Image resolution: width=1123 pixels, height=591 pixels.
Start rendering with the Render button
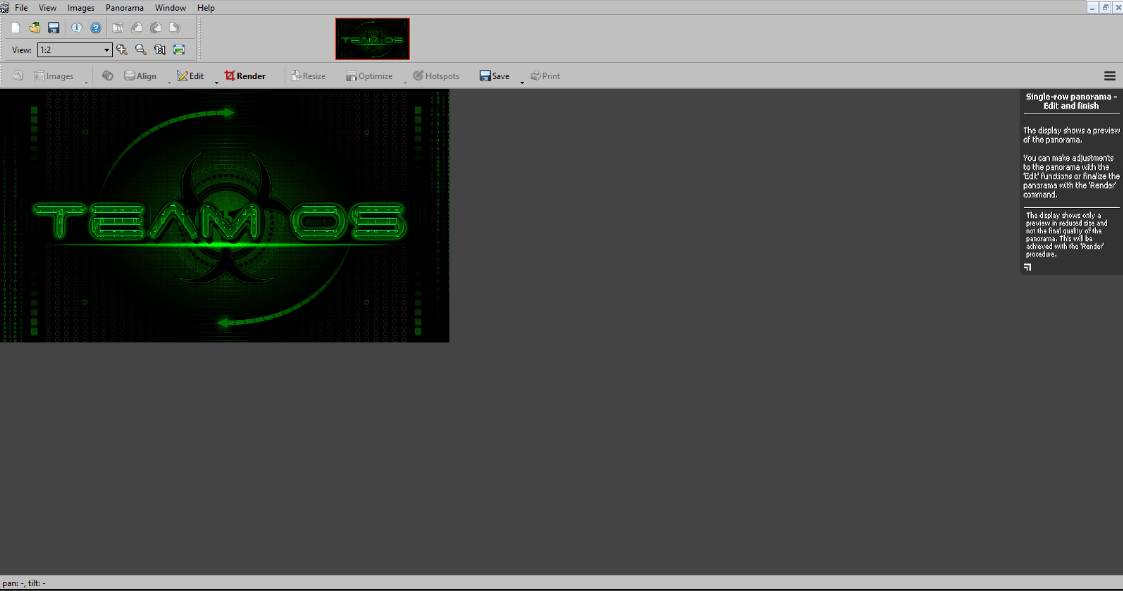tap(245, 76)
